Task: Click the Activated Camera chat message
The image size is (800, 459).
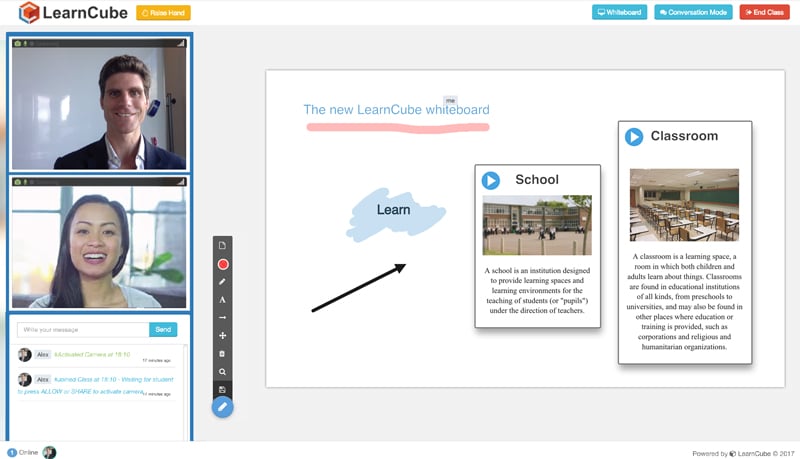Action: (x=92, y=354)
